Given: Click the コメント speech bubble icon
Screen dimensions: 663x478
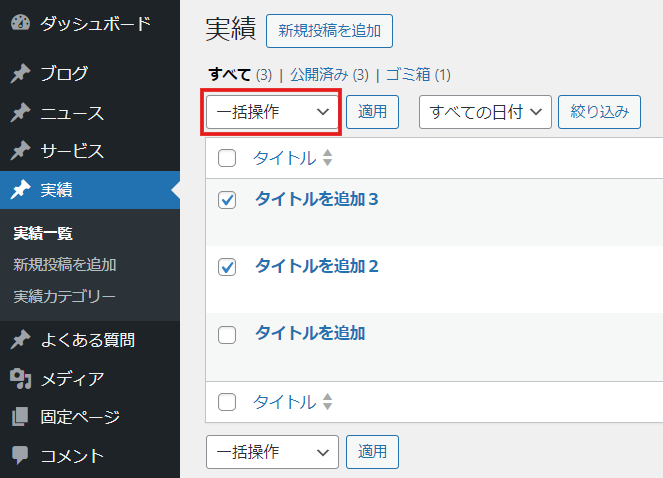Looking at the screenshot, I should [x=20, y=455].
